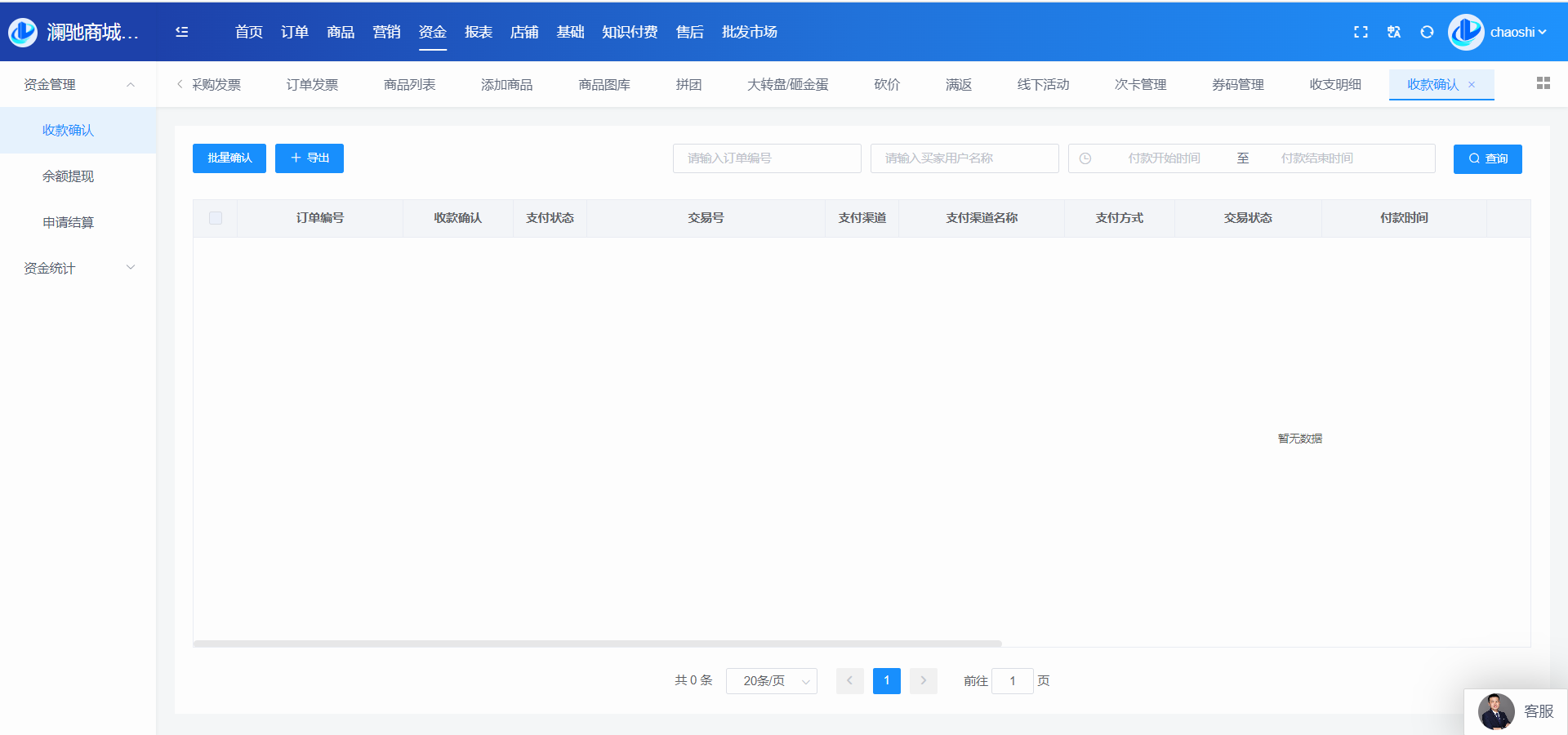Viewport: 1568px width, 735px height.
Task: Click the 查询 search button
Action: coord(1487,158)
